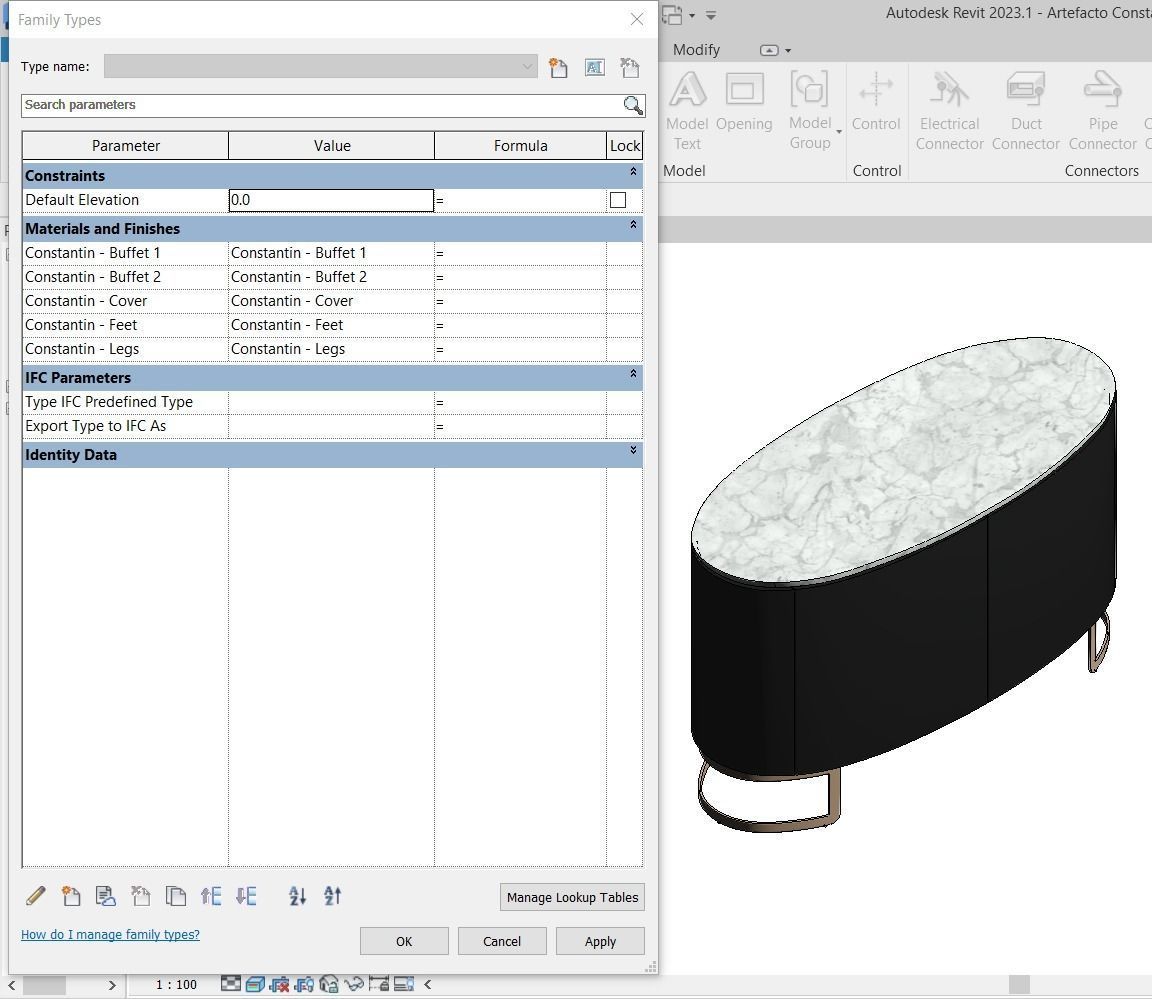Click the Move Parameter Up icon
The height and width of the screenshot is (999, 1152).
211,895
